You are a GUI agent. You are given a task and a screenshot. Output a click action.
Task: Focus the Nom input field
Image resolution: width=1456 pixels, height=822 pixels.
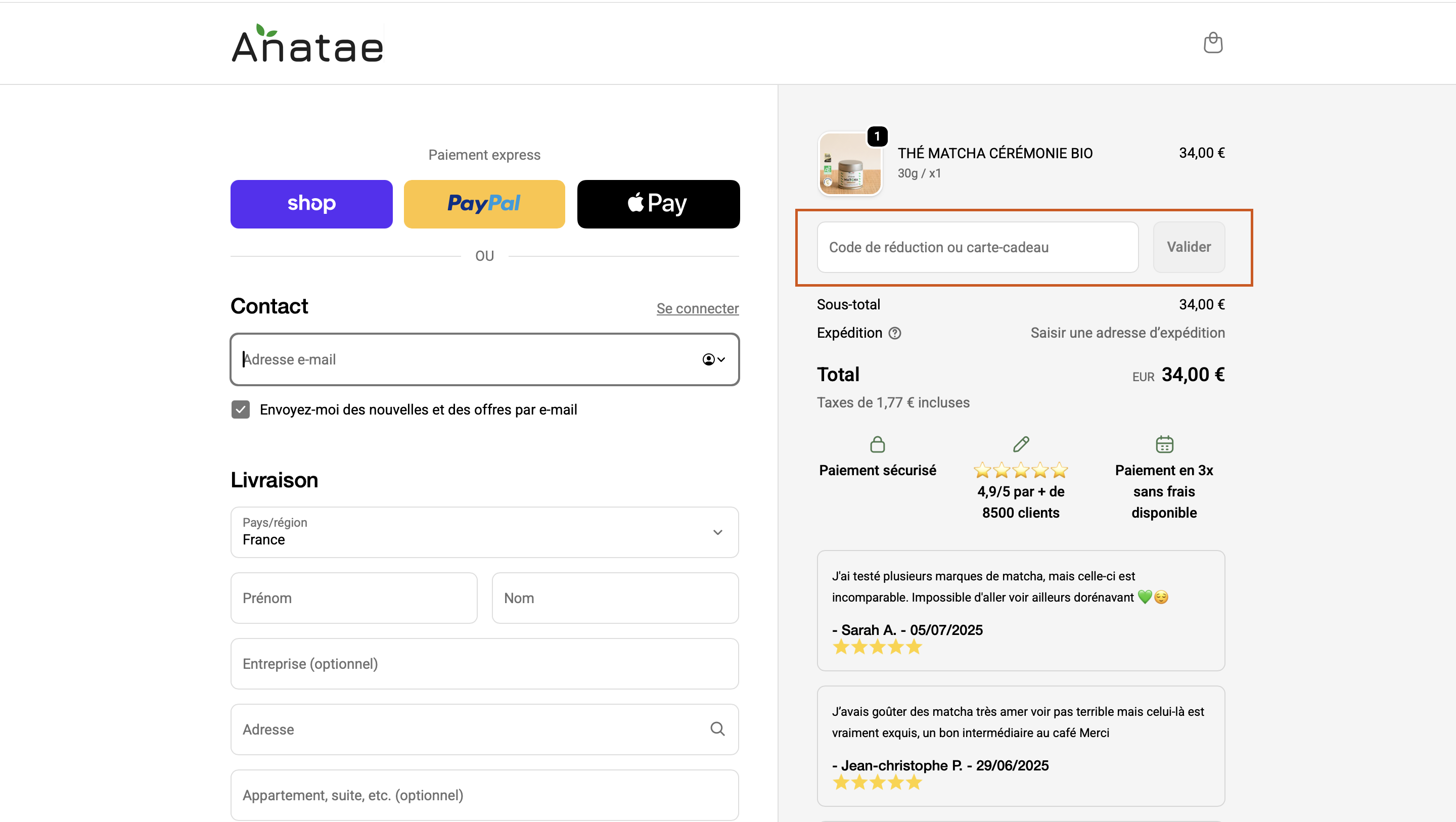tap(615, 598)
